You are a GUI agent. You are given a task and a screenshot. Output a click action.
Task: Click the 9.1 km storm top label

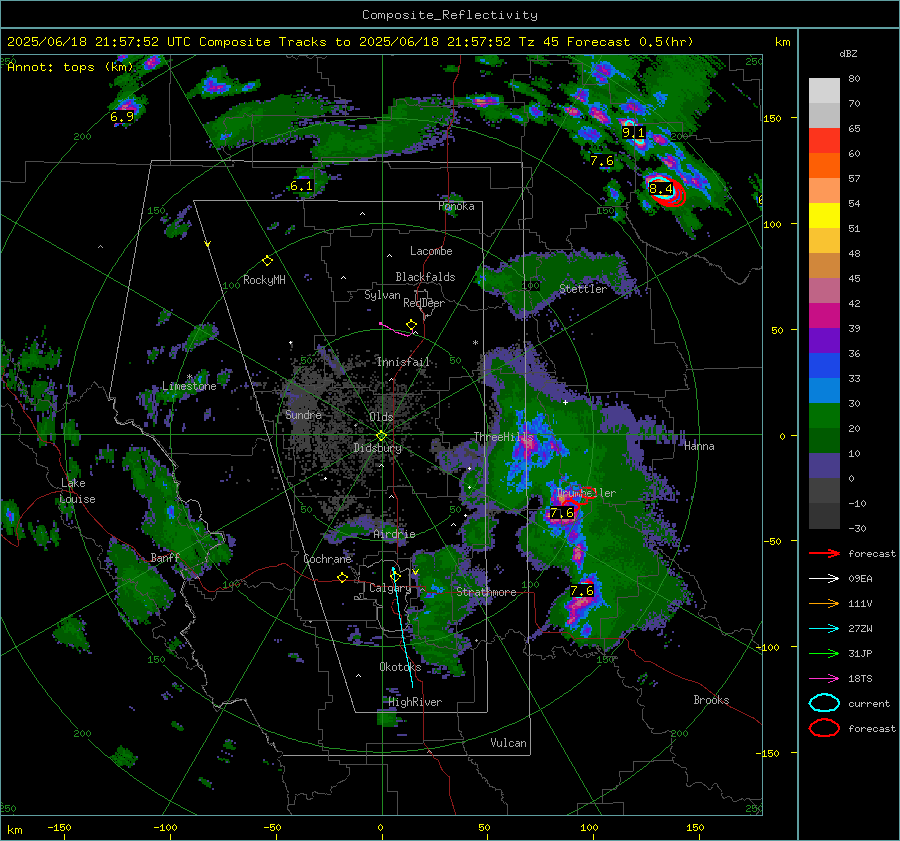coord(633,133)
